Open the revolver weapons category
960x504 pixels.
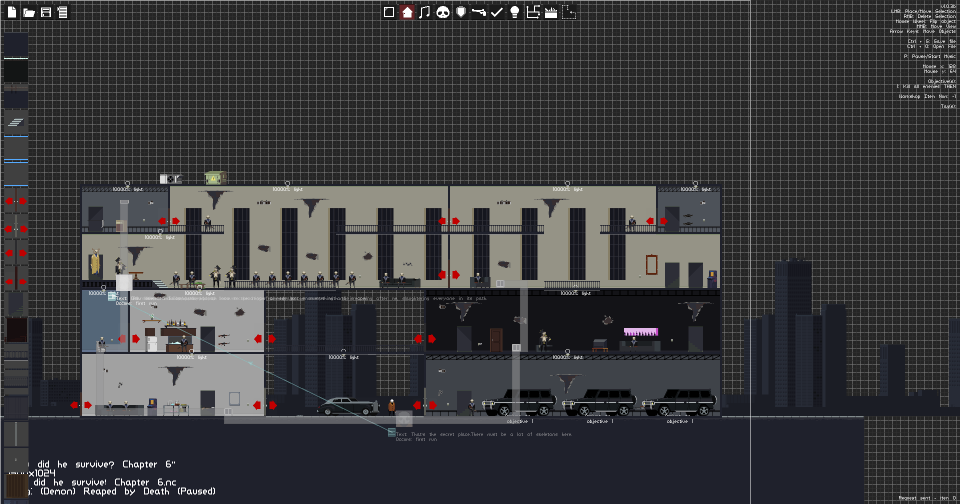point(479,12)
